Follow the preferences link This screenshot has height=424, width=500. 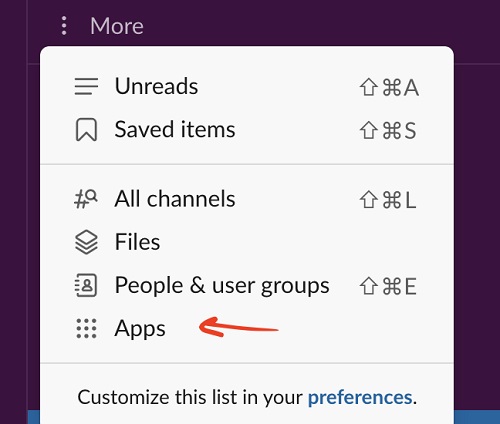pyautogui.click(x=360, y=397)
